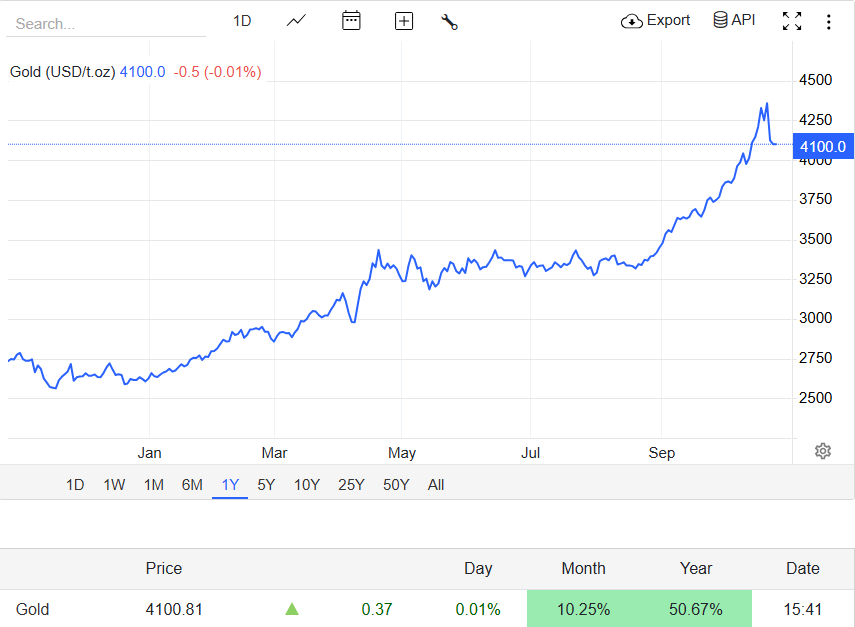Click the Gold (USD/t.oz) chart legend label

click(62, 72)
